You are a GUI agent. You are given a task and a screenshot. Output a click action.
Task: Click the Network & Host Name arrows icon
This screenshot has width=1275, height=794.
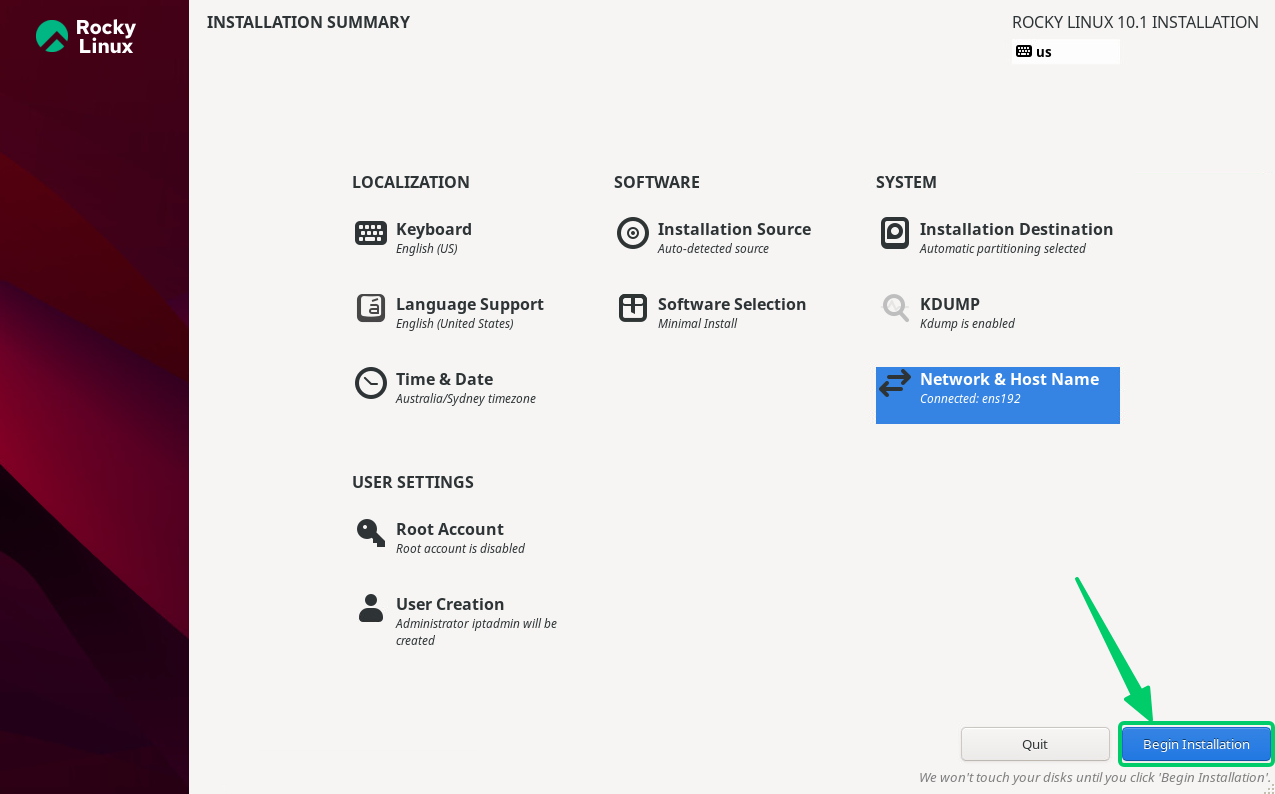895,383
